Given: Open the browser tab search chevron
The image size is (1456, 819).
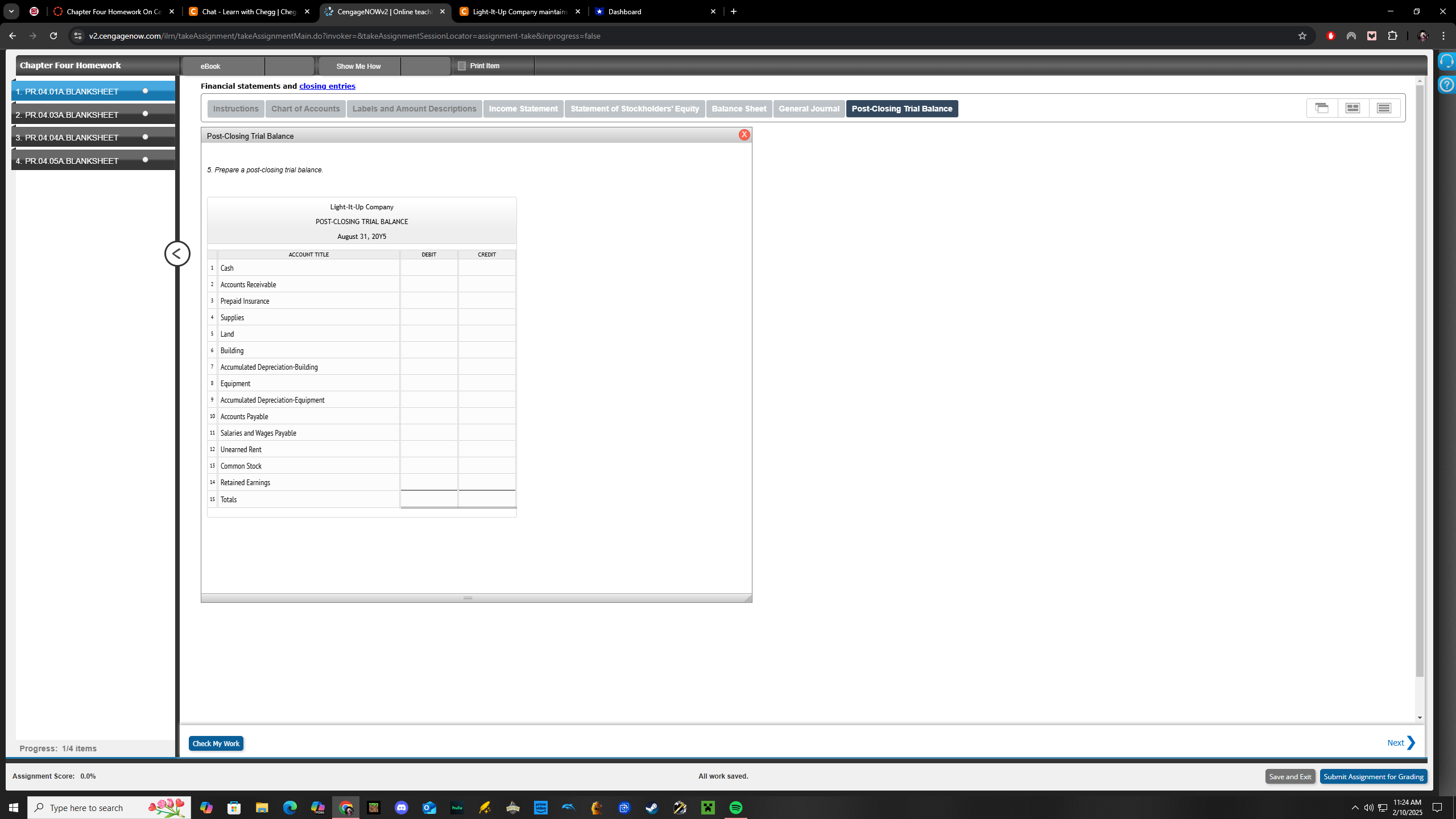Looking at the screenshot, I should click(x=11, y=11).
